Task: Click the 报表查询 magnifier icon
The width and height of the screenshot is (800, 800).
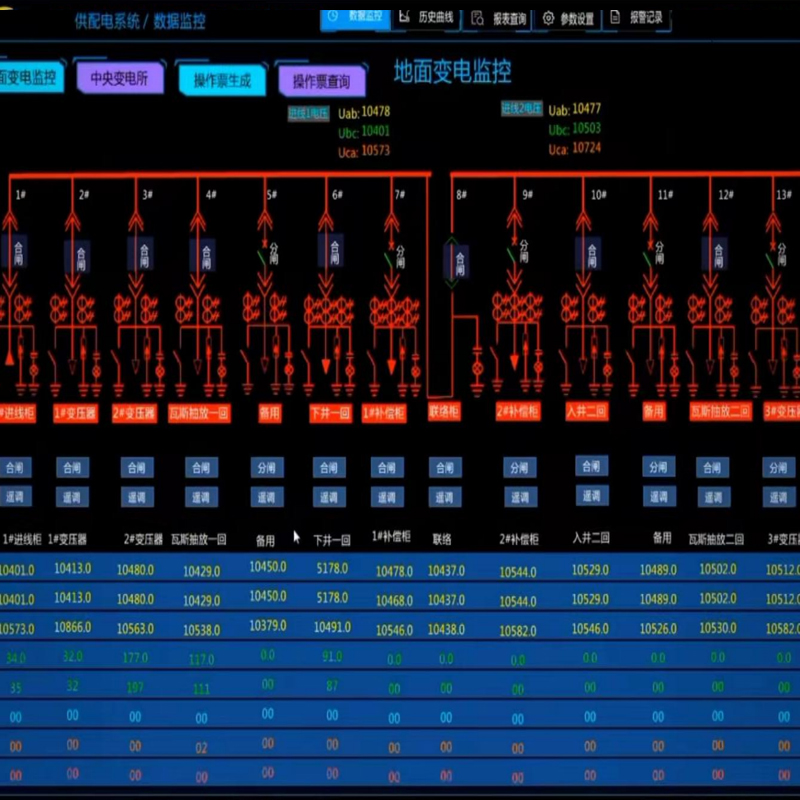Action: tap(477, 18)
